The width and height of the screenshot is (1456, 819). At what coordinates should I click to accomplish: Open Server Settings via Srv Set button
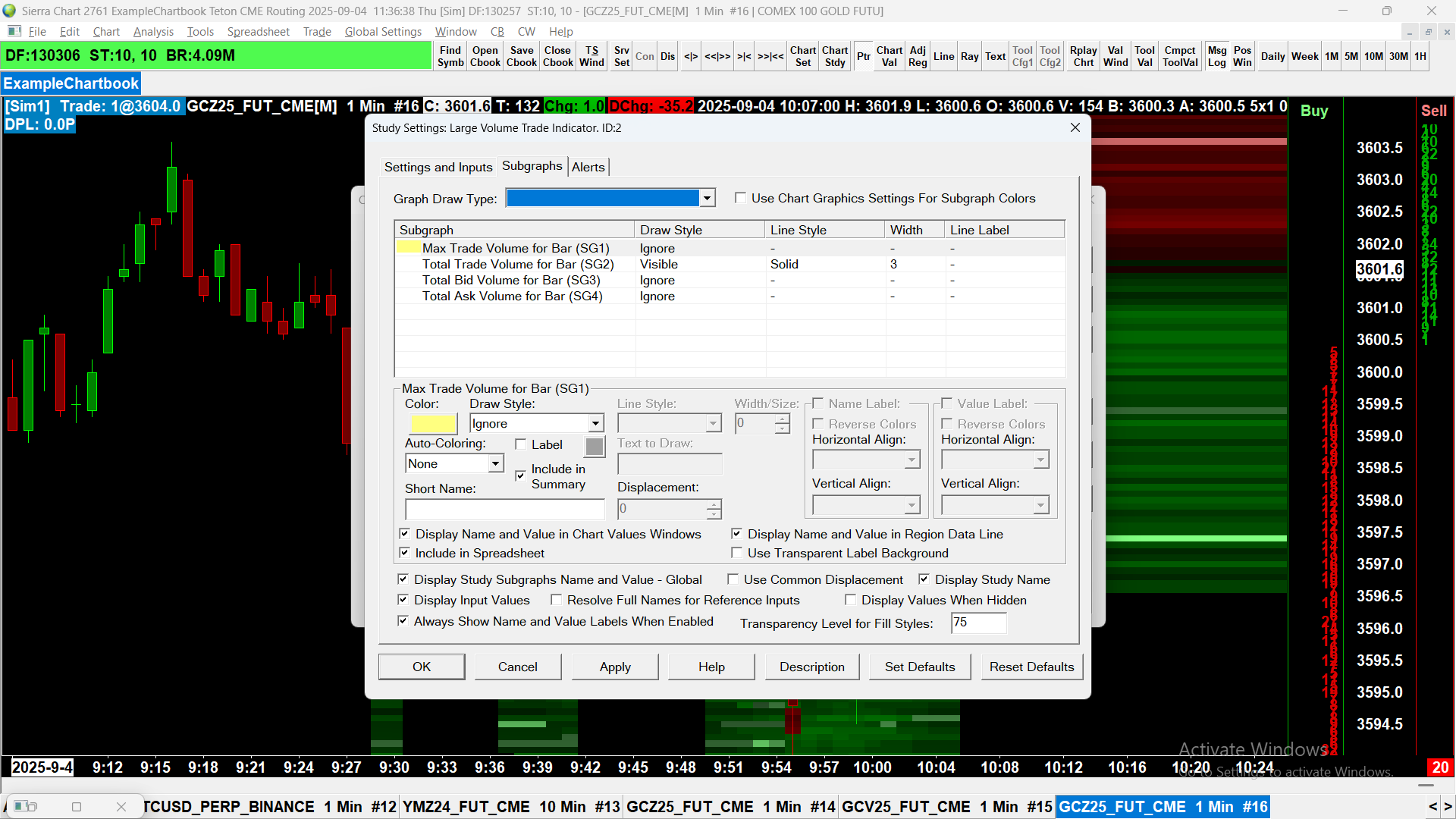click(x=622, y=56)
